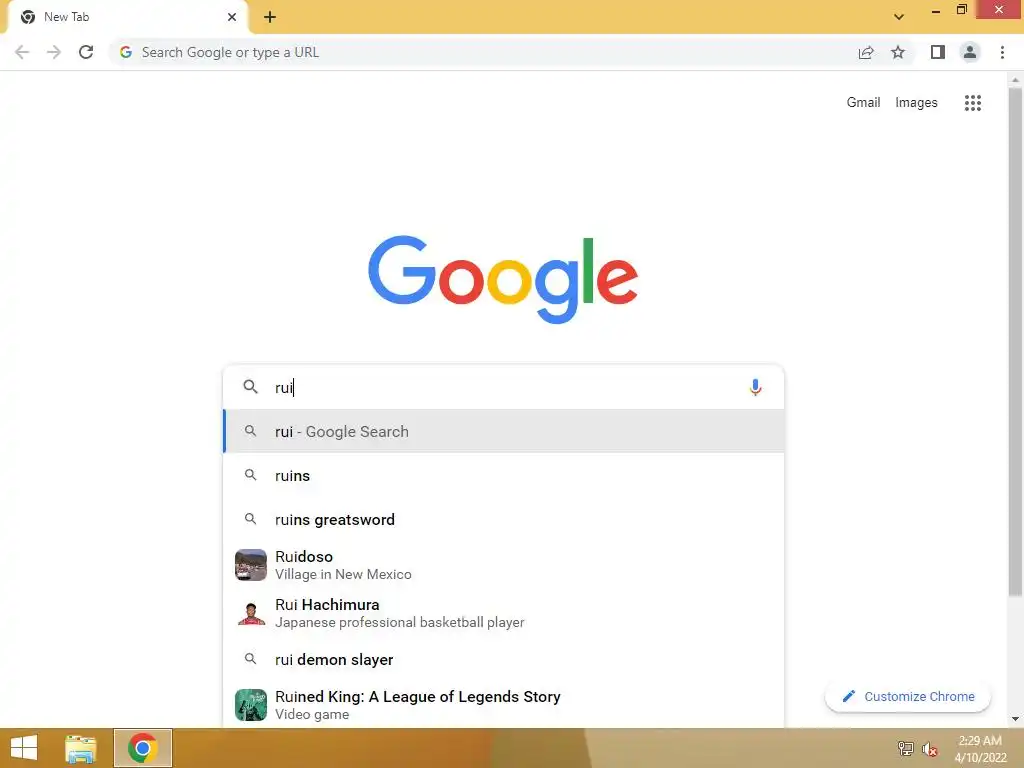Open the Google apps grid
The image size is (1024, 768).
click(972, 103)
